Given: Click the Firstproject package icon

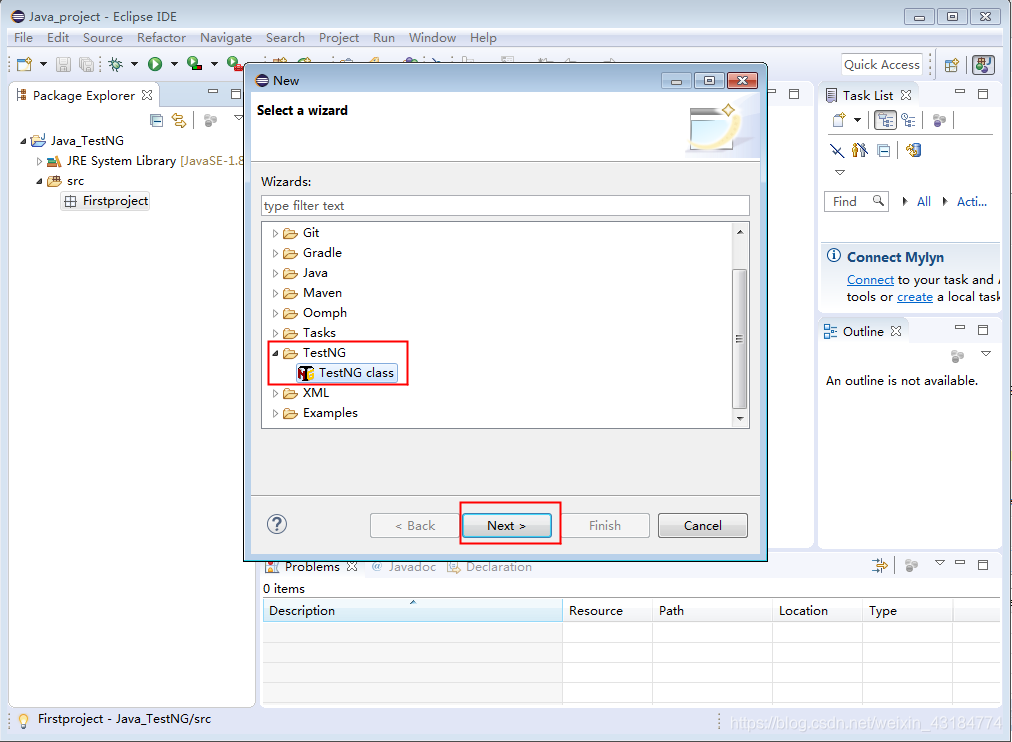Looking at the screenshot, I should (x=70, y=201).
